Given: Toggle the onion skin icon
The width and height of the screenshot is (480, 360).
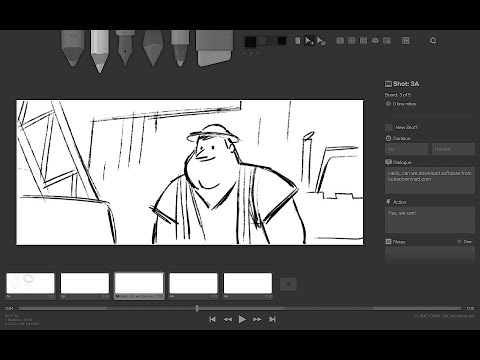Looking at the screenshot, I should coord(387,41).
